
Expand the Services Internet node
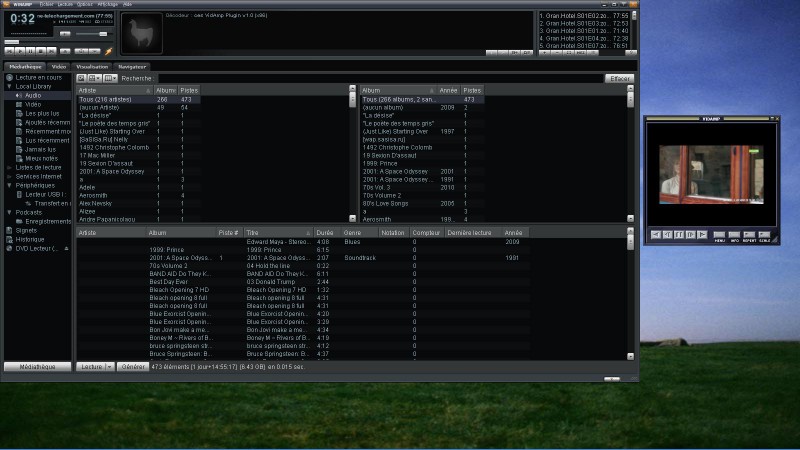tap(9, 177)
